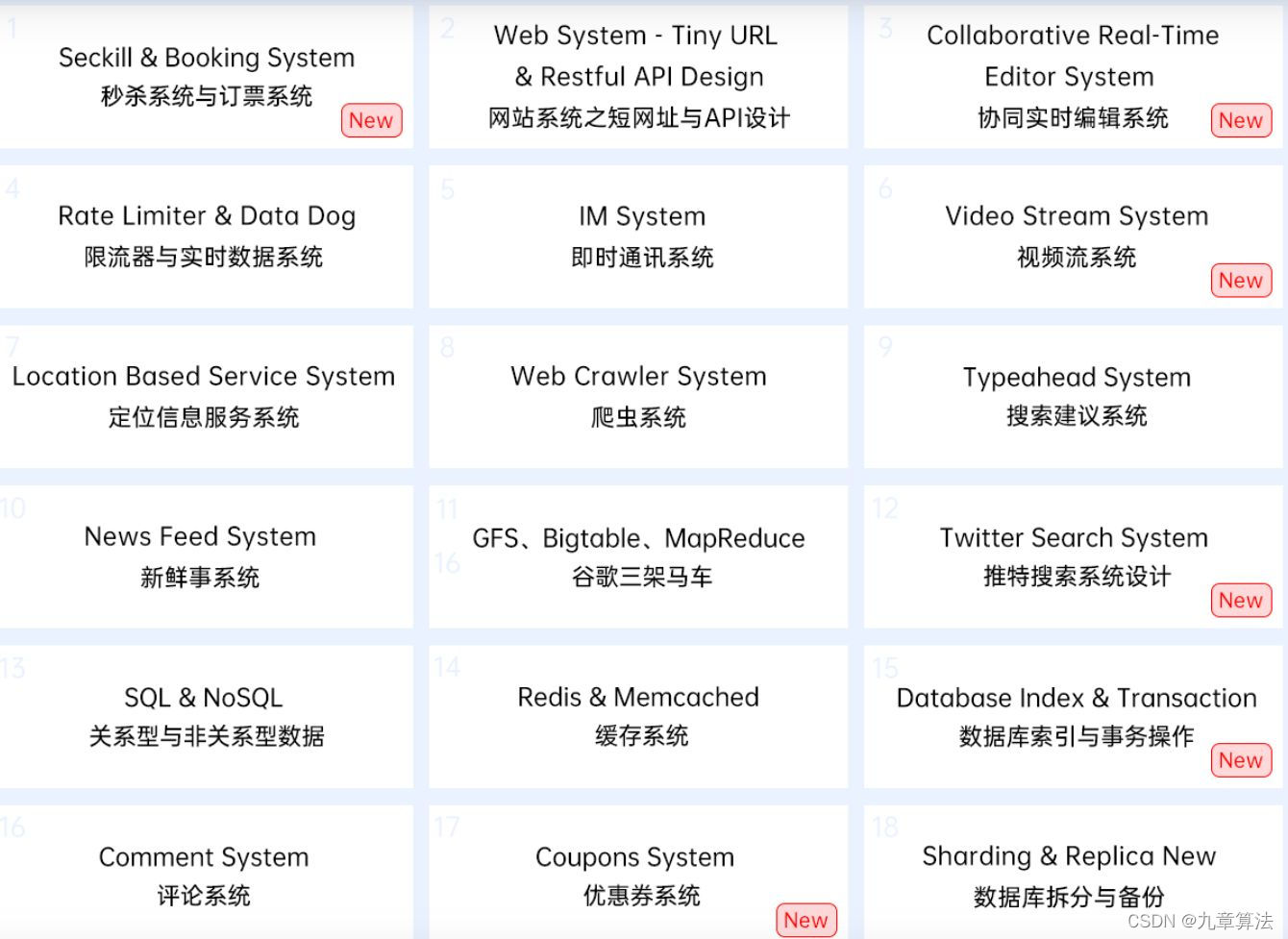
Task: Select the Web Crawler System card
Action: click(x=638, y=397)
